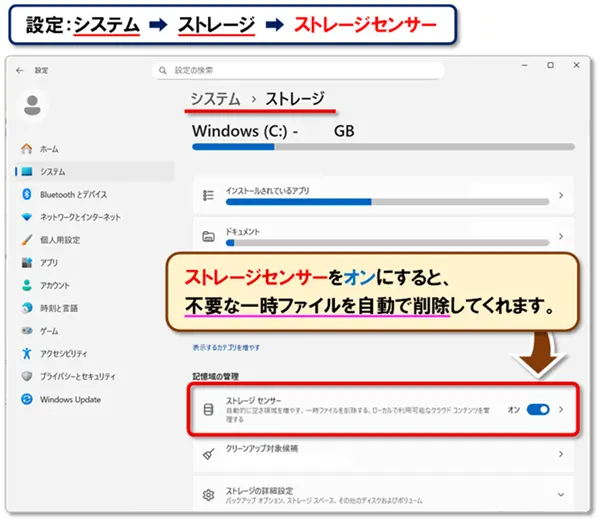Open アクセシビリティ section
Screen dimensions: 600x522
pyautogui.click(x=95, y=354)
